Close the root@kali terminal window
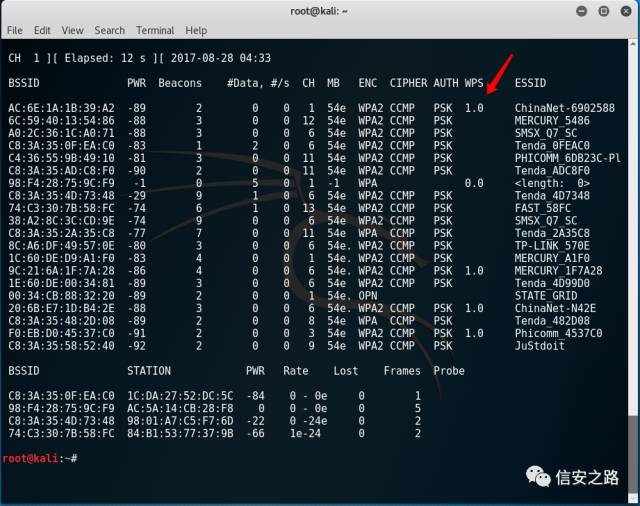This screenshot has width=640, height=506. 626,11
